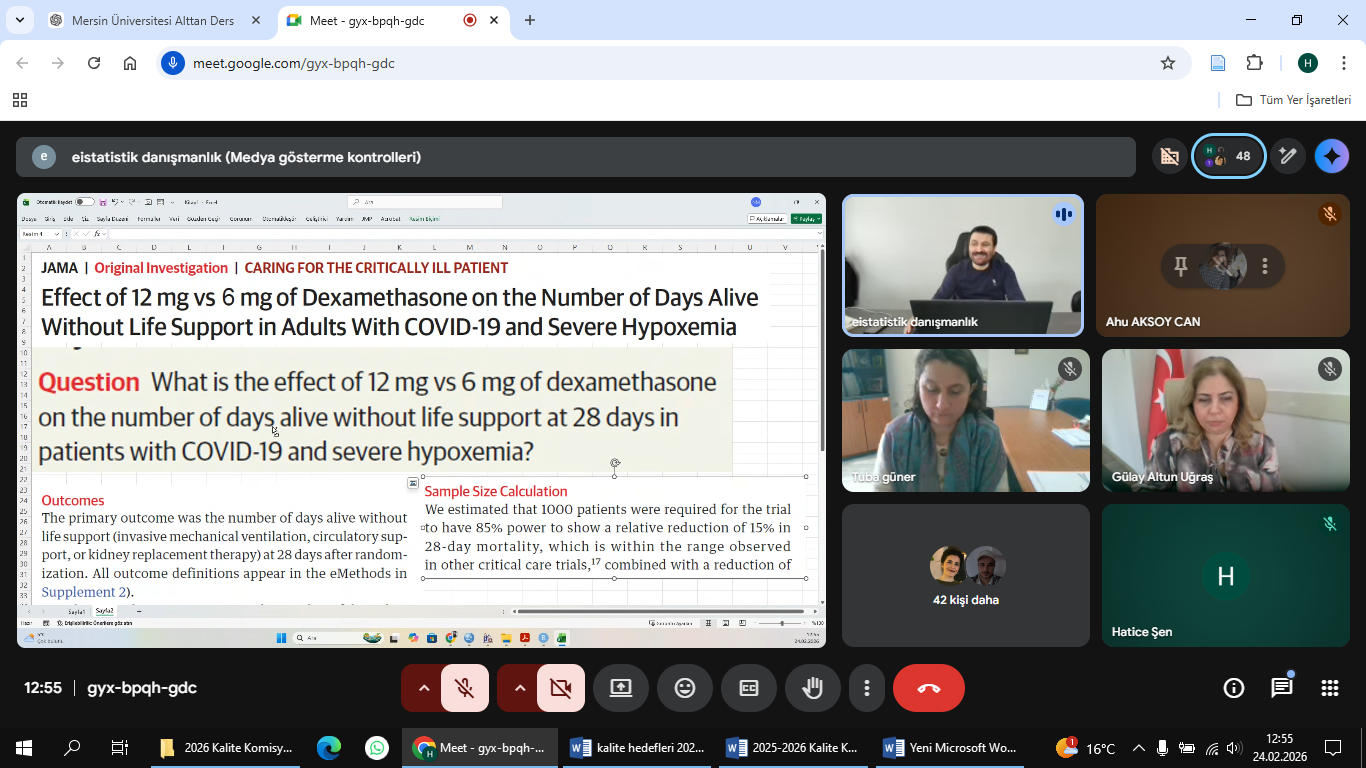Screen dimensions: 1366x768
Task: Open meeting details info icon
Action: pyautogui.click(x=1234, y=688)
